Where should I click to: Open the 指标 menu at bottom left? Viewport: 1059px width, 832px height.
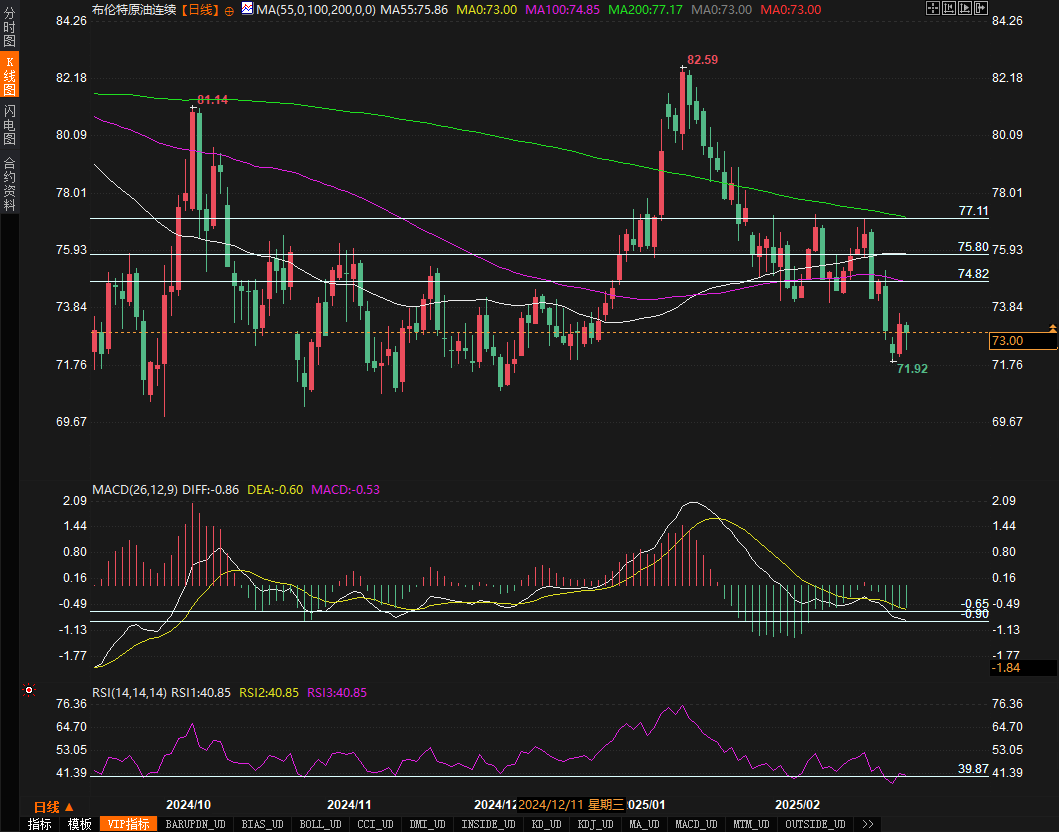[x=40, y=824]
